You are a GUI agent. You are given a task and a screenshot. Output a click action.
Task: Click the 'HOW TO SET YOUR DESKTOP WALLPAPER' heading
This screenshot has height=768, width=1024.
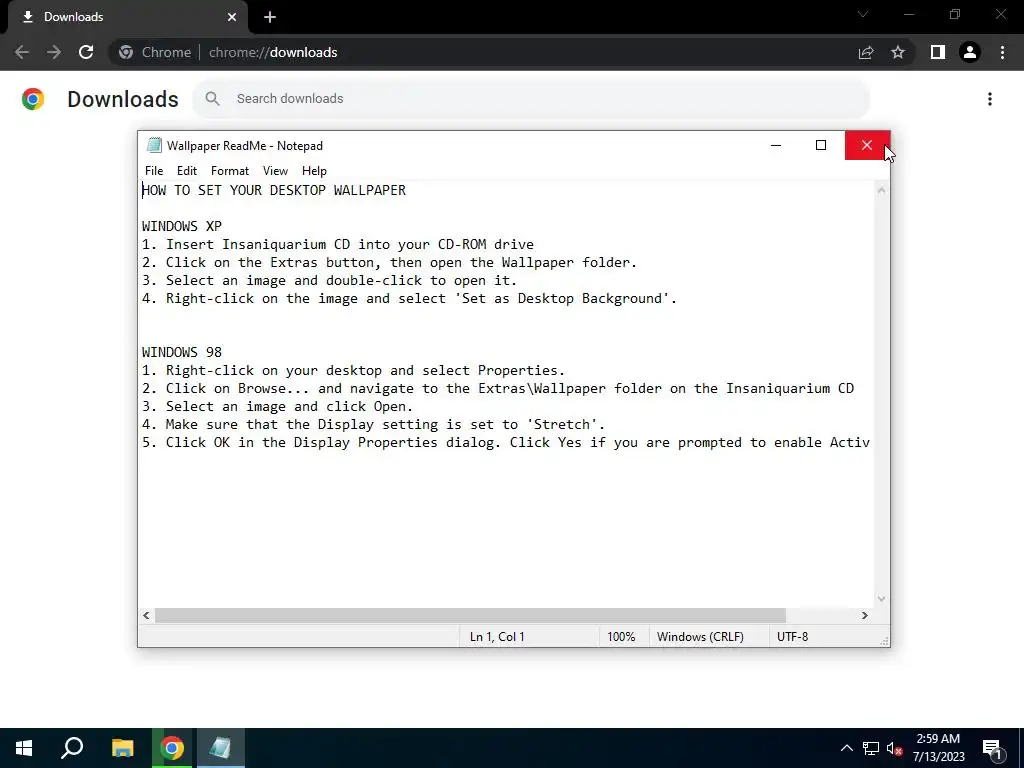click(274, 190)
